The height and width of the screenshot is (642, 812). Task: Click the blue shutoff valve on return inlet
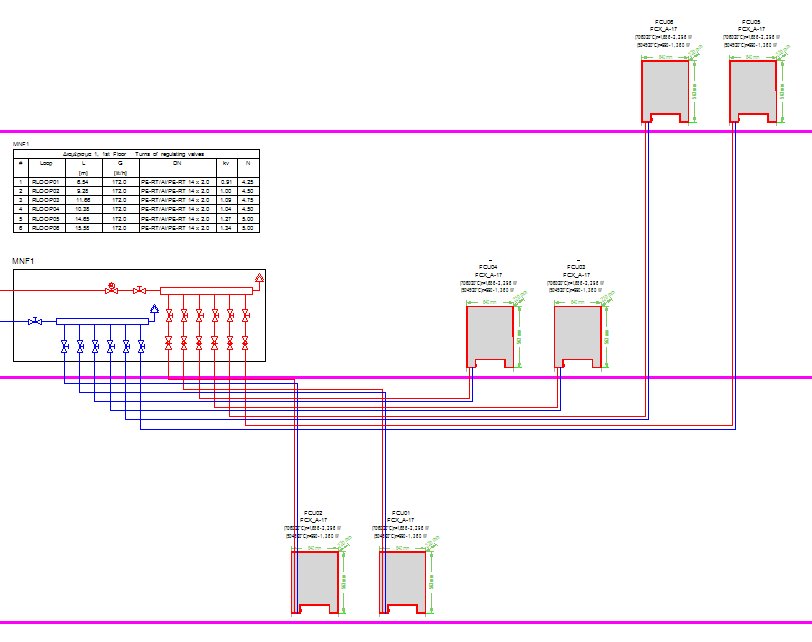point(36,321)
